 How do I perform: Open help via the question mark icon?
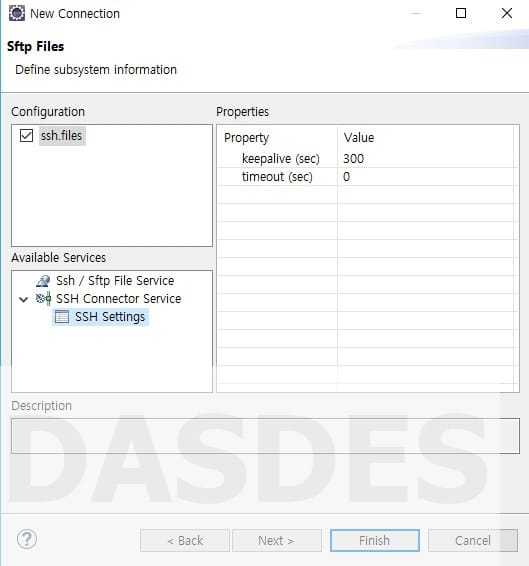[27, 539]
